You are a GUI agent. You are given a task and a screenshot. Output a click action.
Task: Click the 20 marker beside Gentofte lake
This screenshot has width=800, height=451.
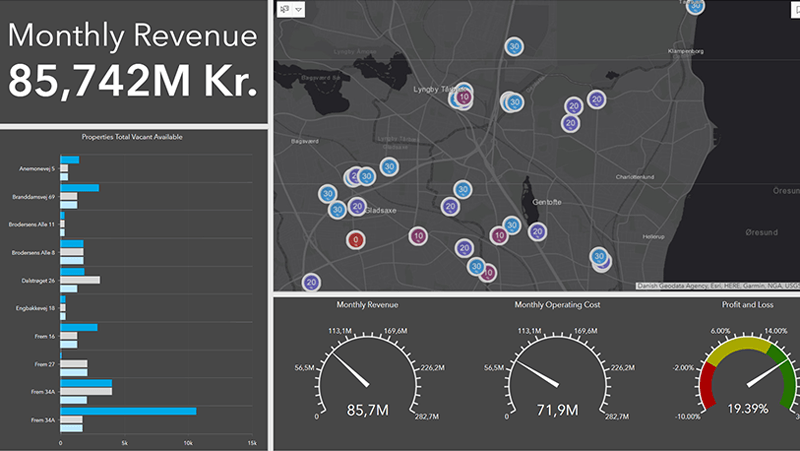coord(538,232)
